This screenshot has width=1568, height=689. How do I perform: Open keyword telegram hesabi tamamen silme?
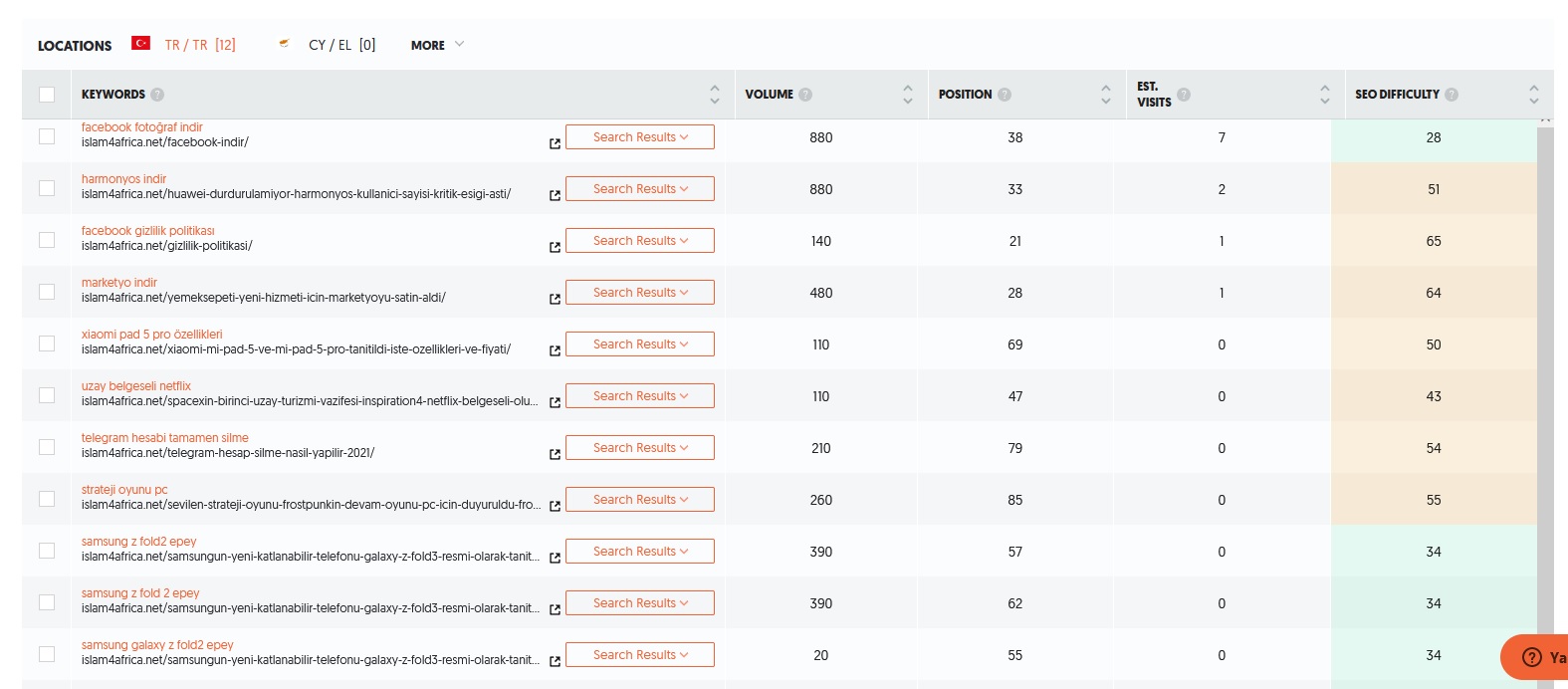point(165,438)
